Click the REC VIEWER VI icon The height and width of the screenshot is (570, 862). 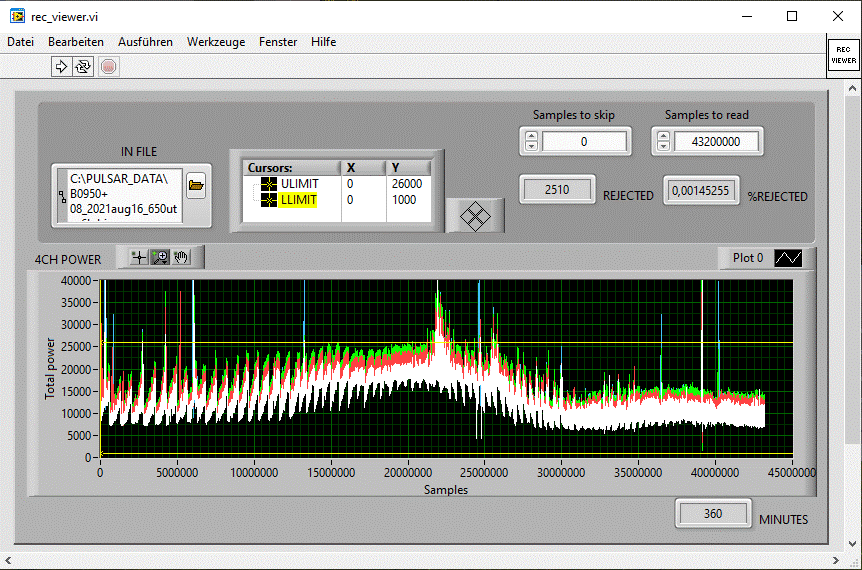coord(843,55)
